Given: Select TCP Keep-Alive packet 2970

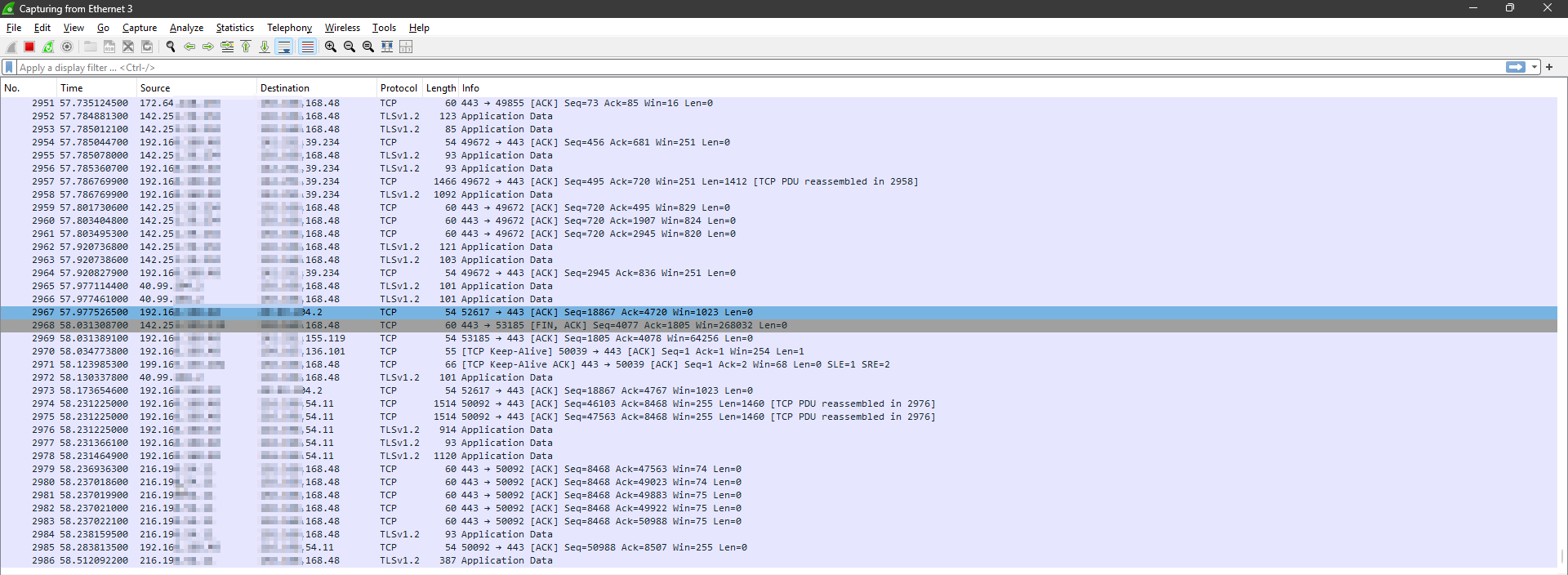Looking at the screenshot, I should [x=779, y=351].
